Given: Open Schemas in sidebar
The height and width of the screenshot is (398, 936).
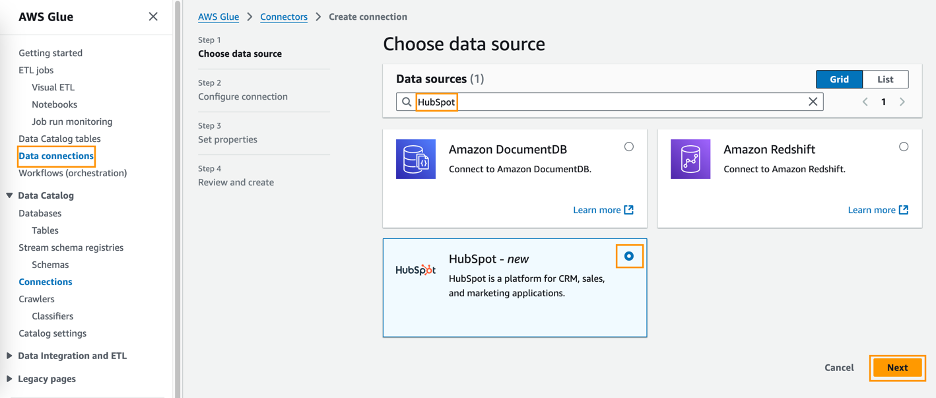Looking at the screenshot, I should (50, 264).
